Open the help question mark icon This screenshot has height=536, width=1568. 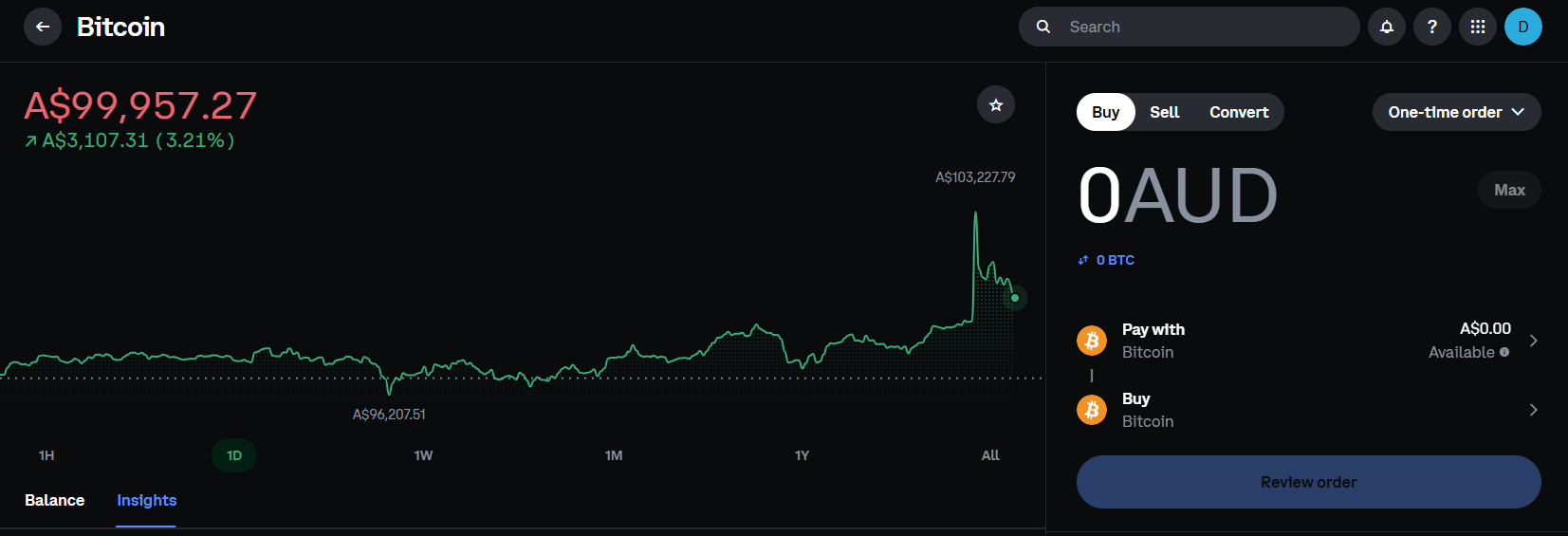pos(1432,27)
